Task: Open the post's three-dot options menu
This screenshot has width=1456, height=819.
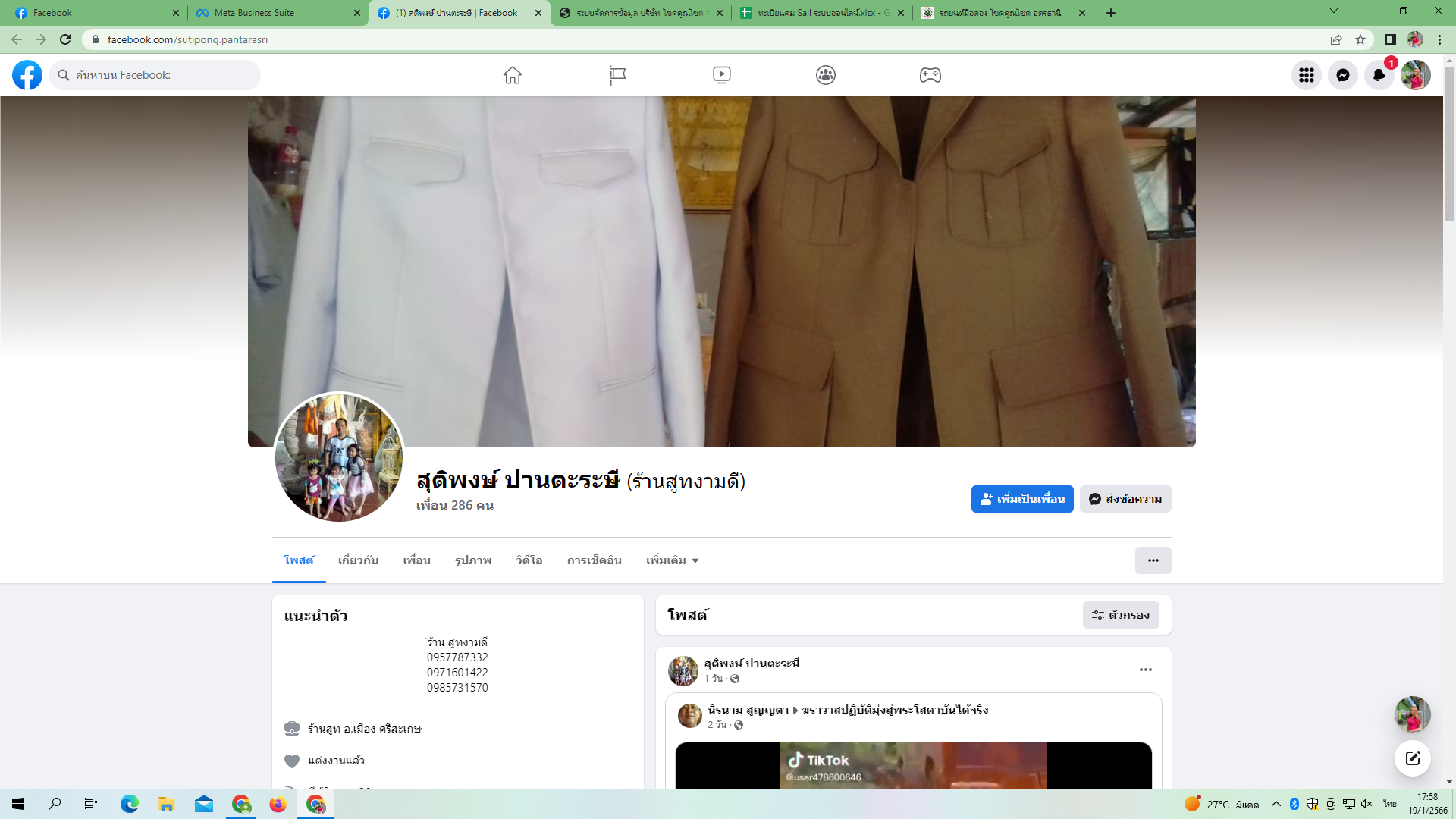Action: click(1145, 670)
